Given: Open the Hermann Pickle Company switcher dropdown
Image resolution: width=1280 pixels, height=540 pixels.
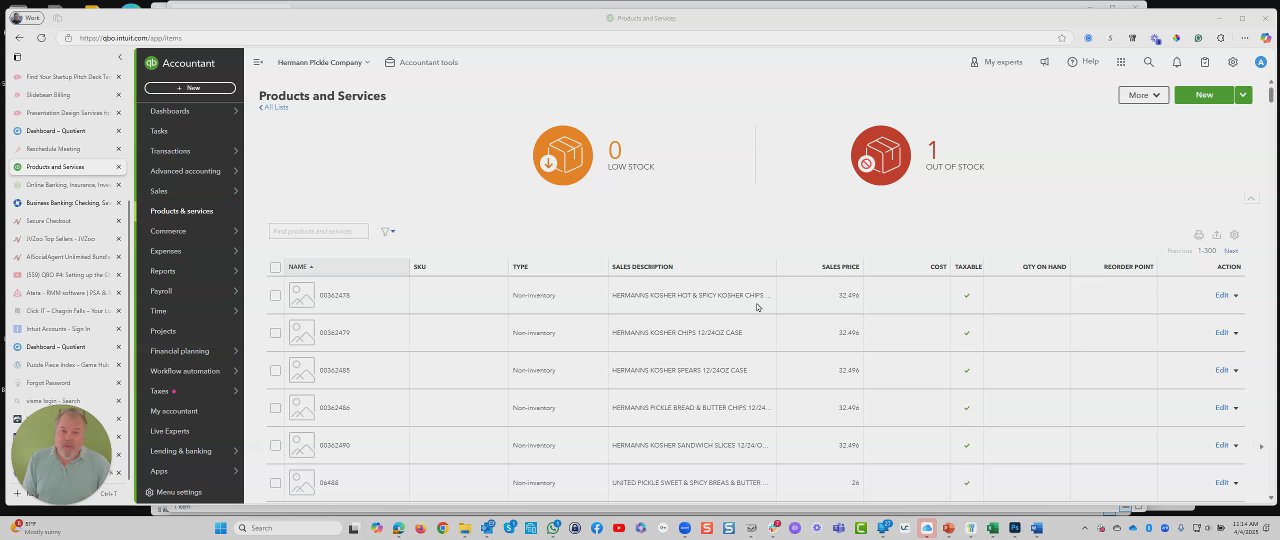Looking at the screenshot, I should [323, 62].
